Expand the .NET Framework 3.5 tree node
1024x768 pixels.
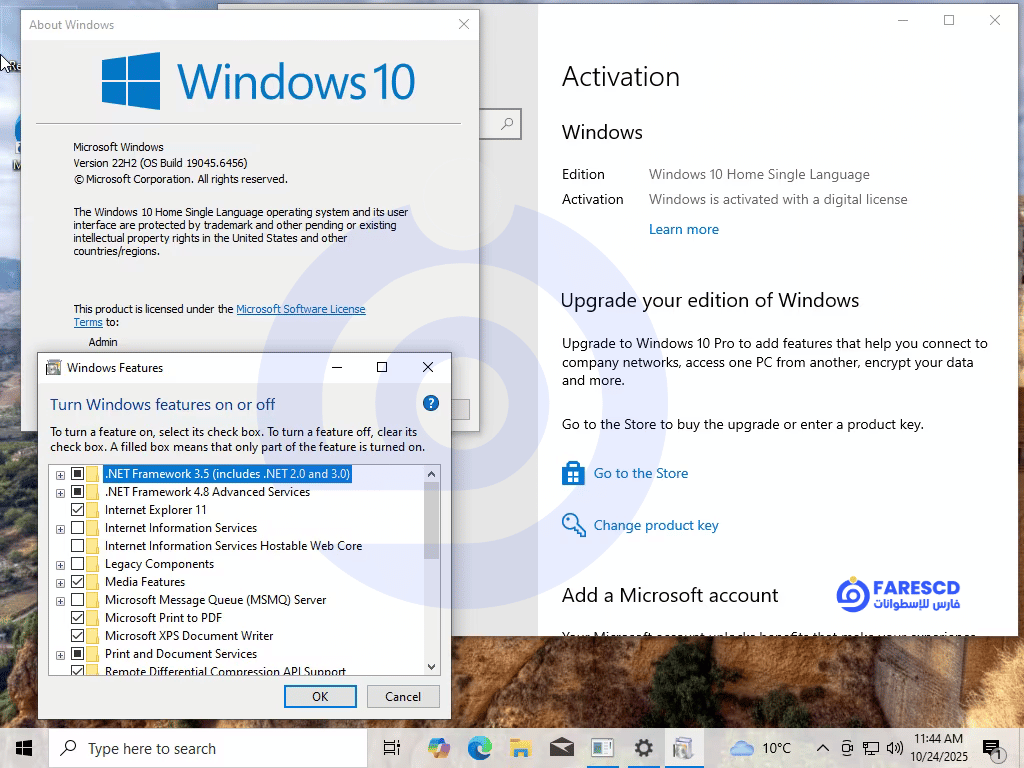pos(60,474)
